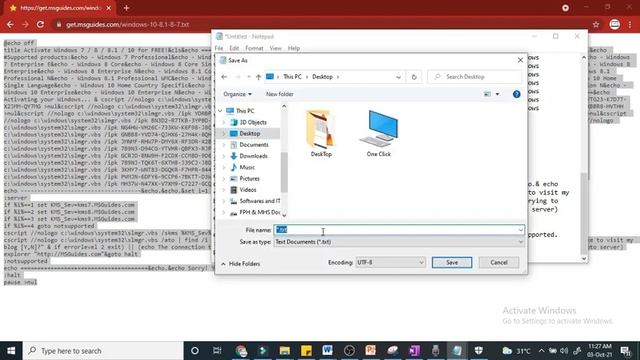Expand the 3D Objects tree node
640x360 pixels.
coord(224,122)
